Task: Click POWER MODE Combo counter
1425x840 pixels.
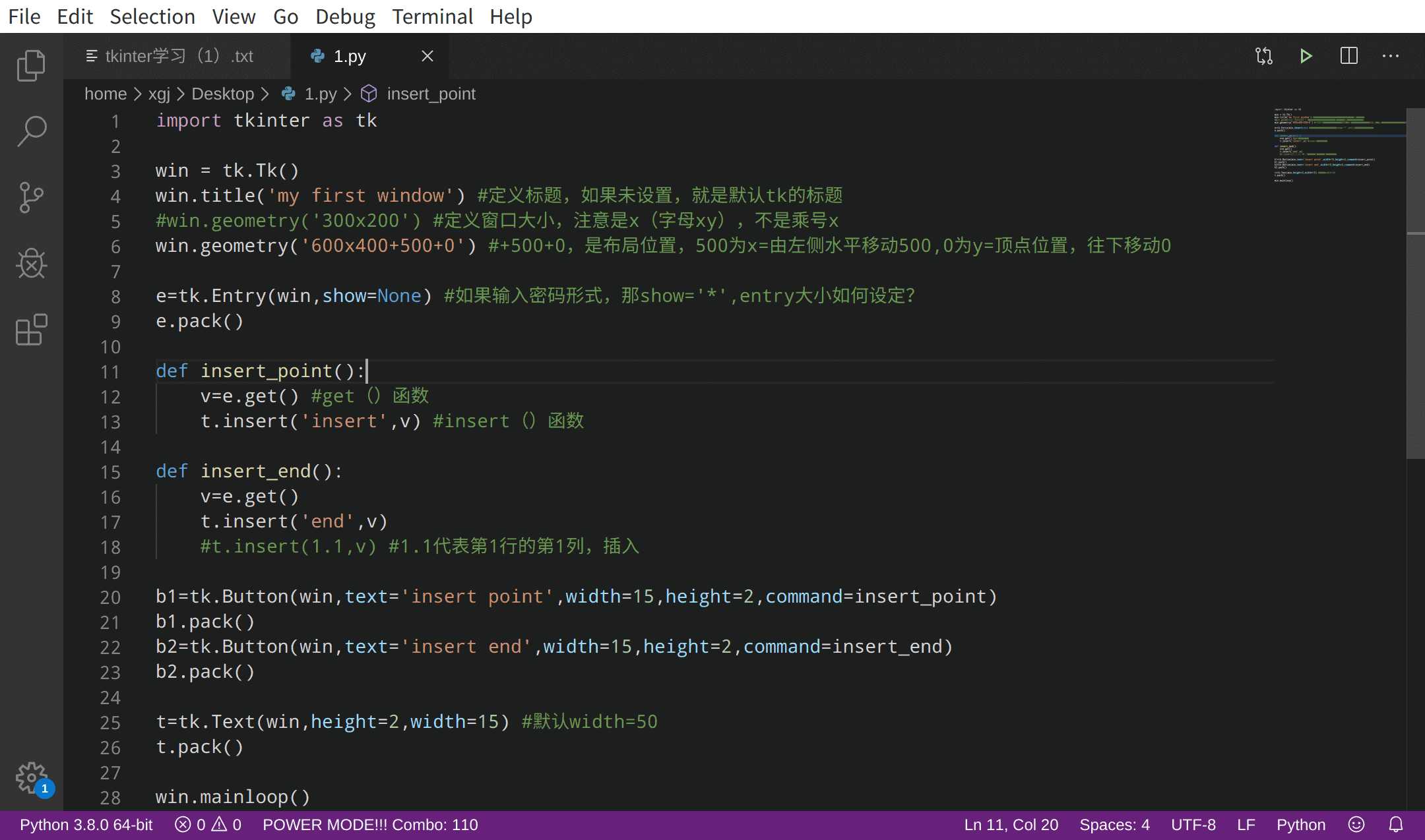Action: tap(370, 825)
